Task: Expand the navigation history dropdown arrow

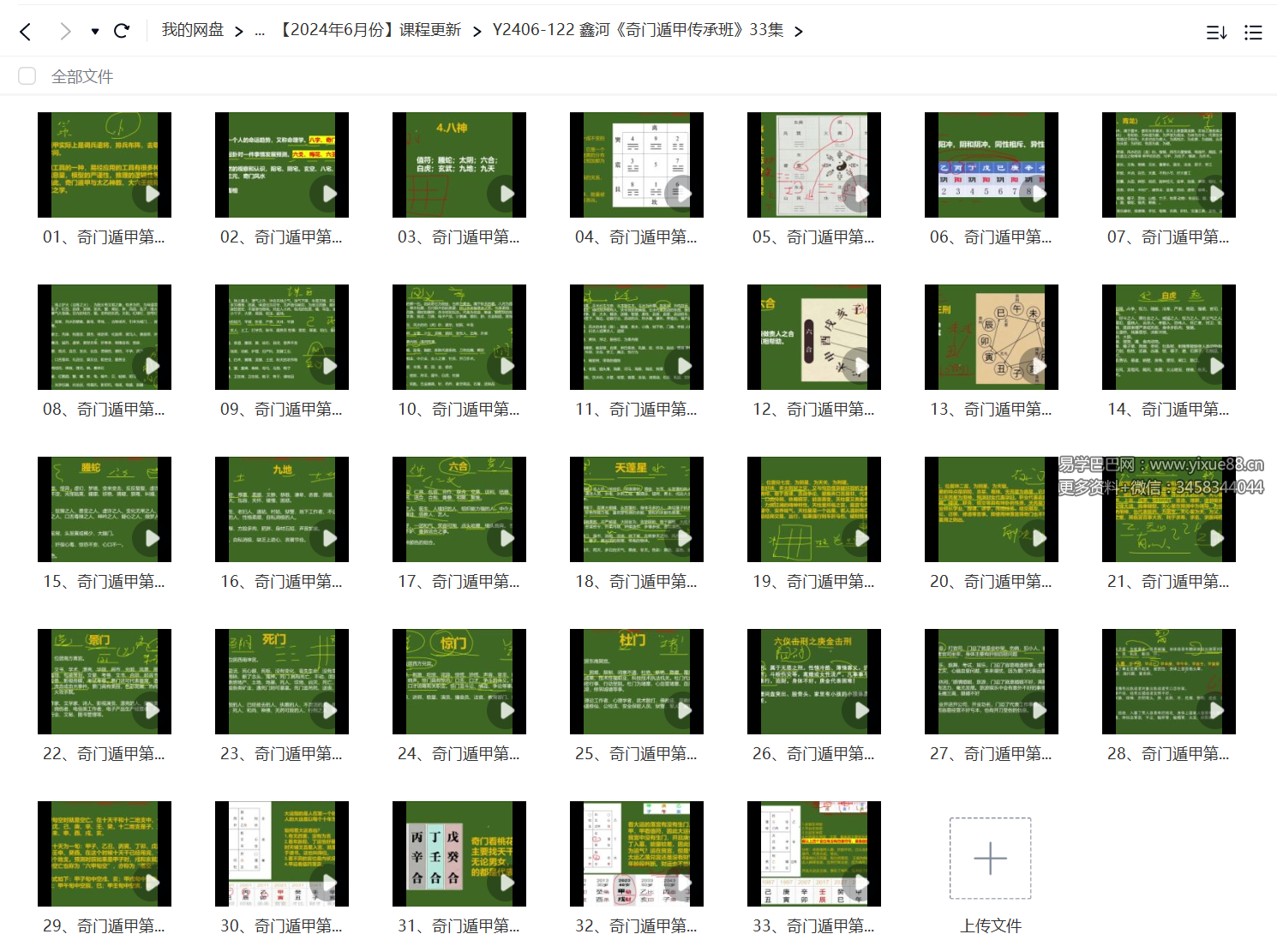Action: tap(95, 32)
